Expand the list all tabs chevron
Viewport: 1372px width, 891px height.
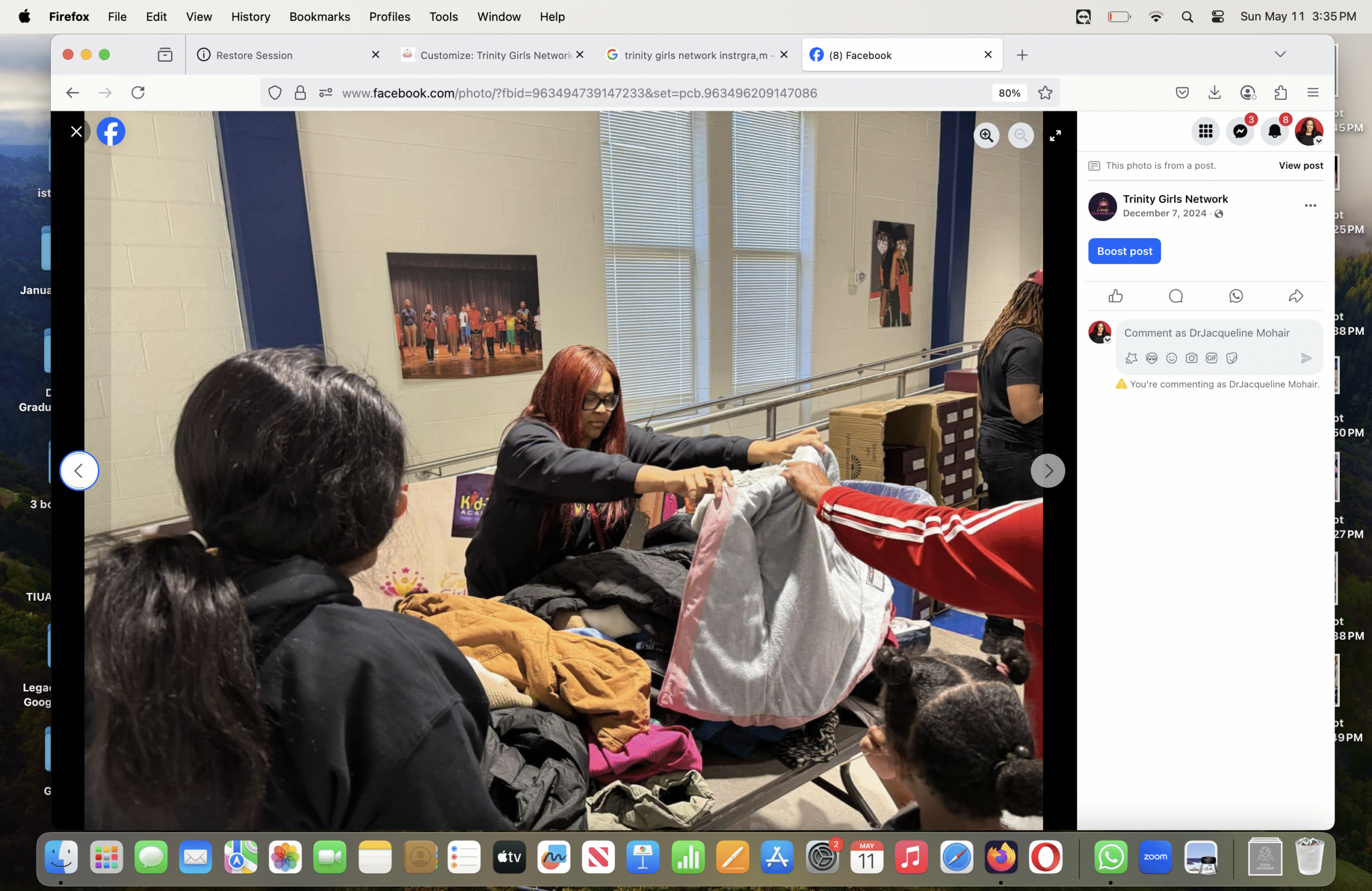(1280, 55)
